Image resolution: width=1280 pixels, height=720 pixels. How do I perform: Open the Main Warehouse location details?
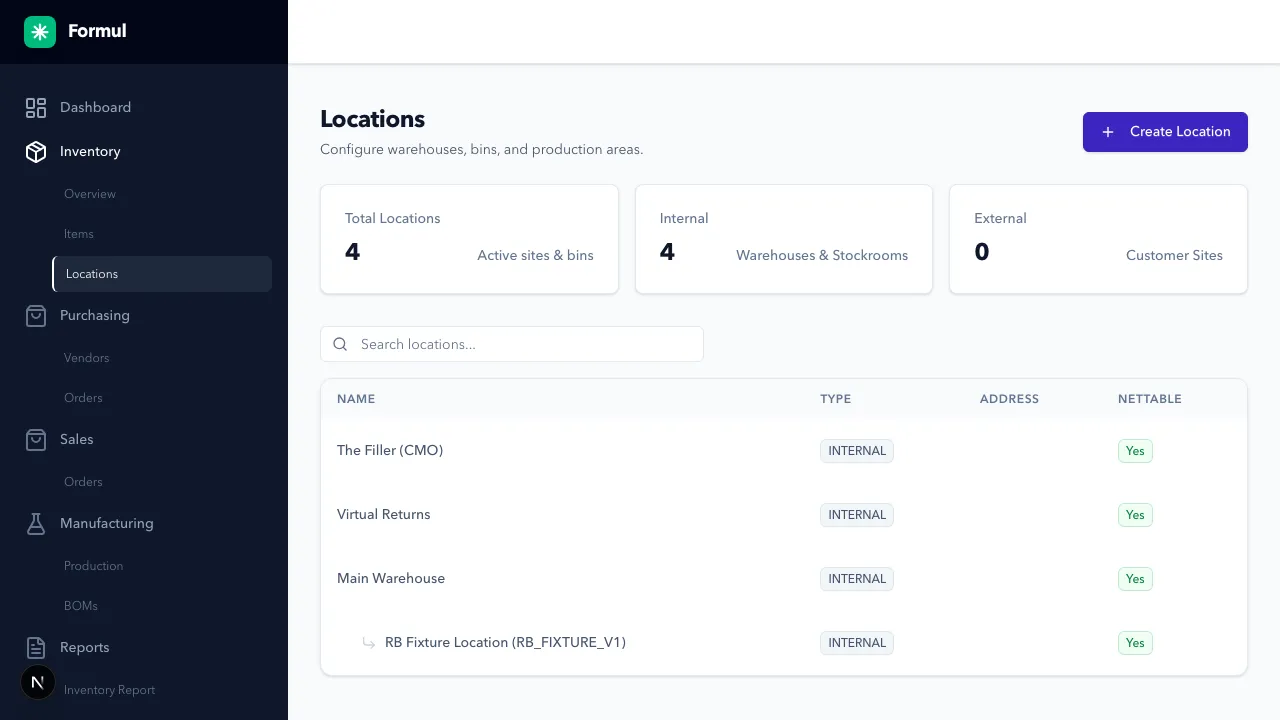391,579
